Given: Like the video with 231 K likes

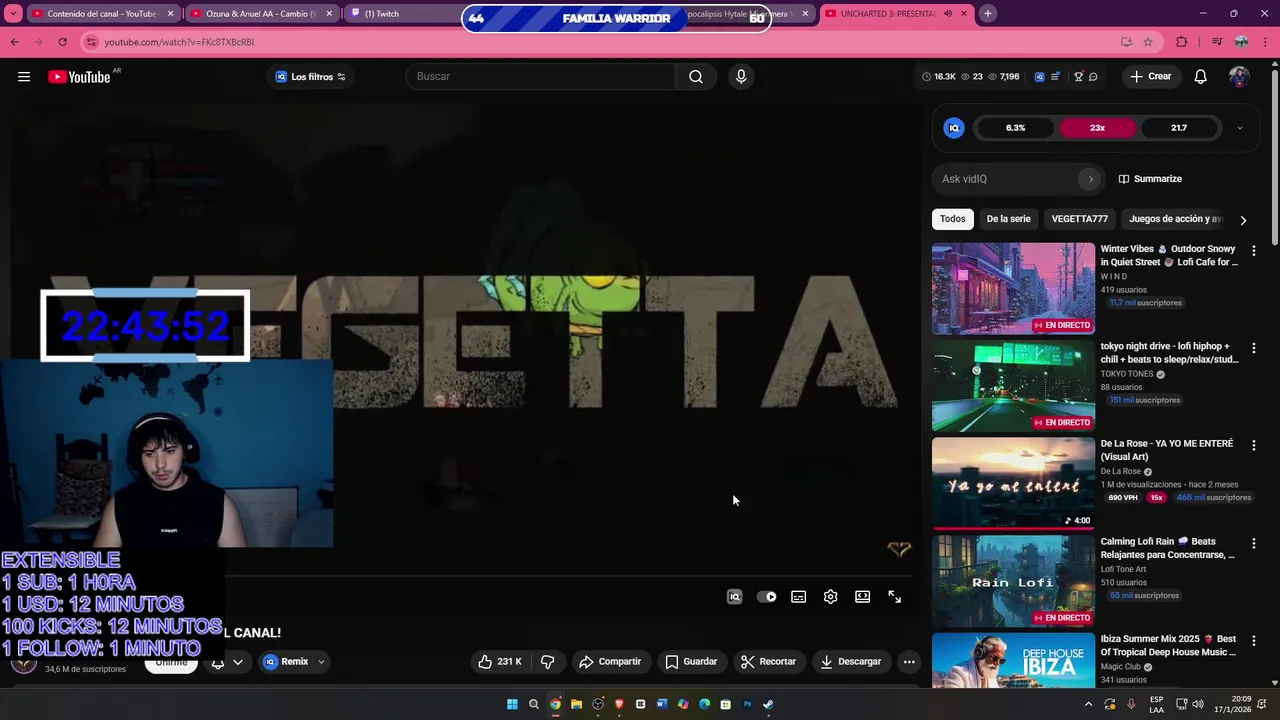Looking at the screenshot, I should pyautogui.click(x=500, y=662).
